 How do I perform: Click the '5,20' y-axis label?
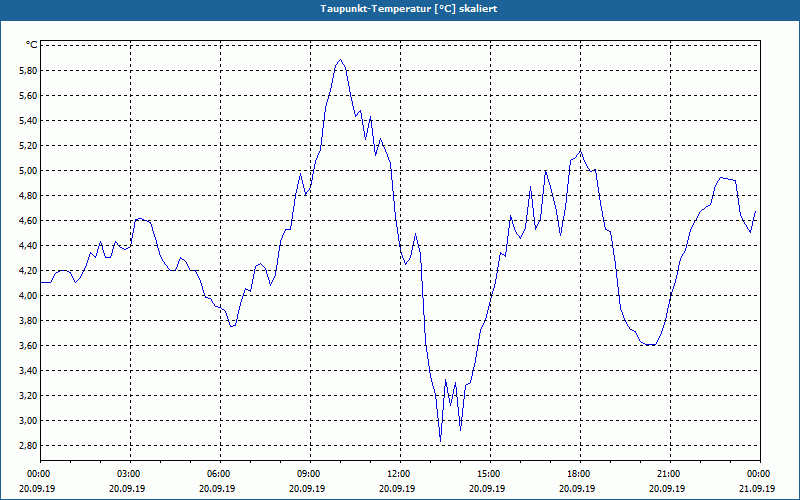[x=28, y=146]
